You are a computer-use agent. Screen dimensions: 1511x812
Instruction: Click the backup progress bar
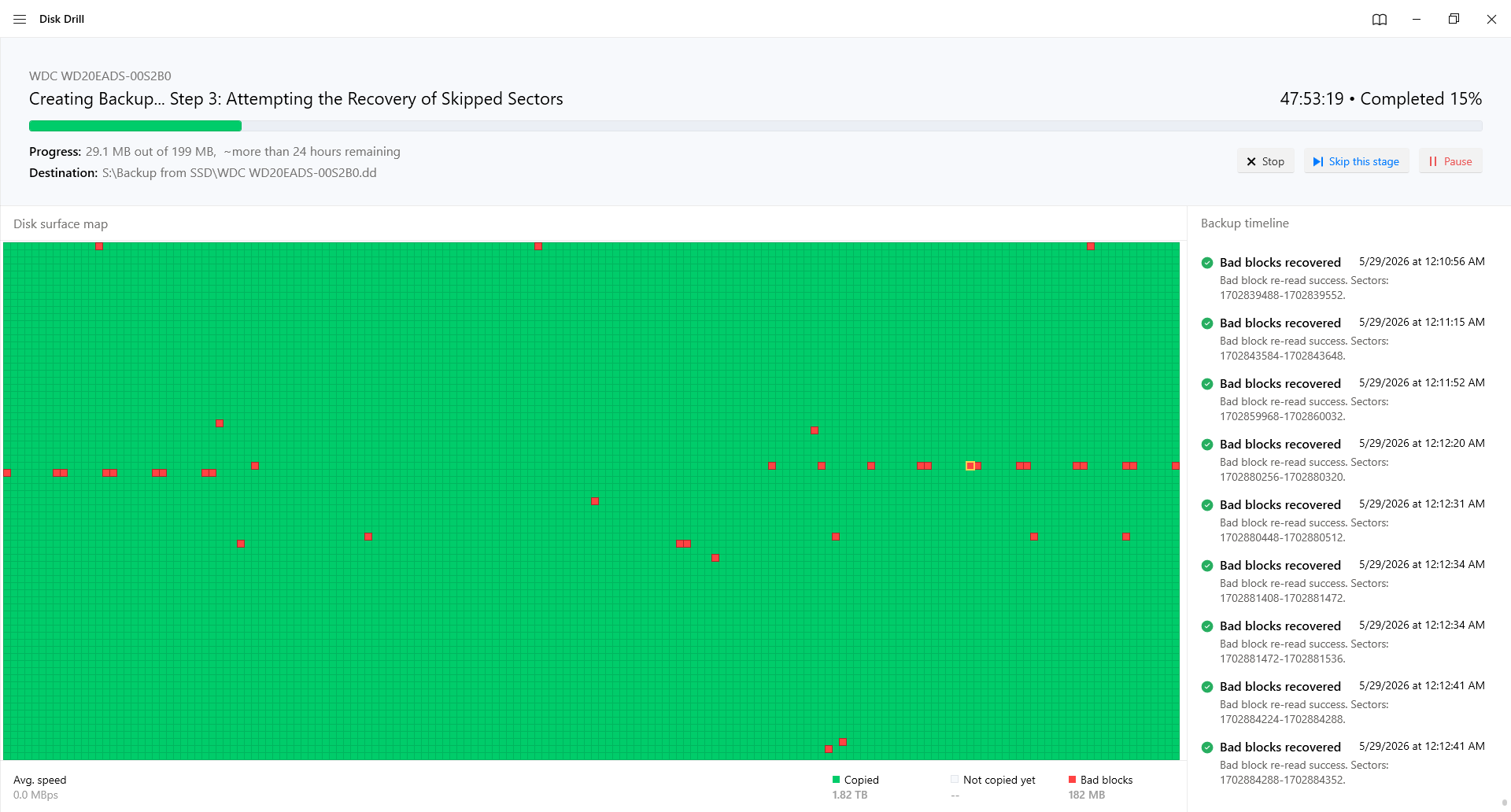coord(755,126)
